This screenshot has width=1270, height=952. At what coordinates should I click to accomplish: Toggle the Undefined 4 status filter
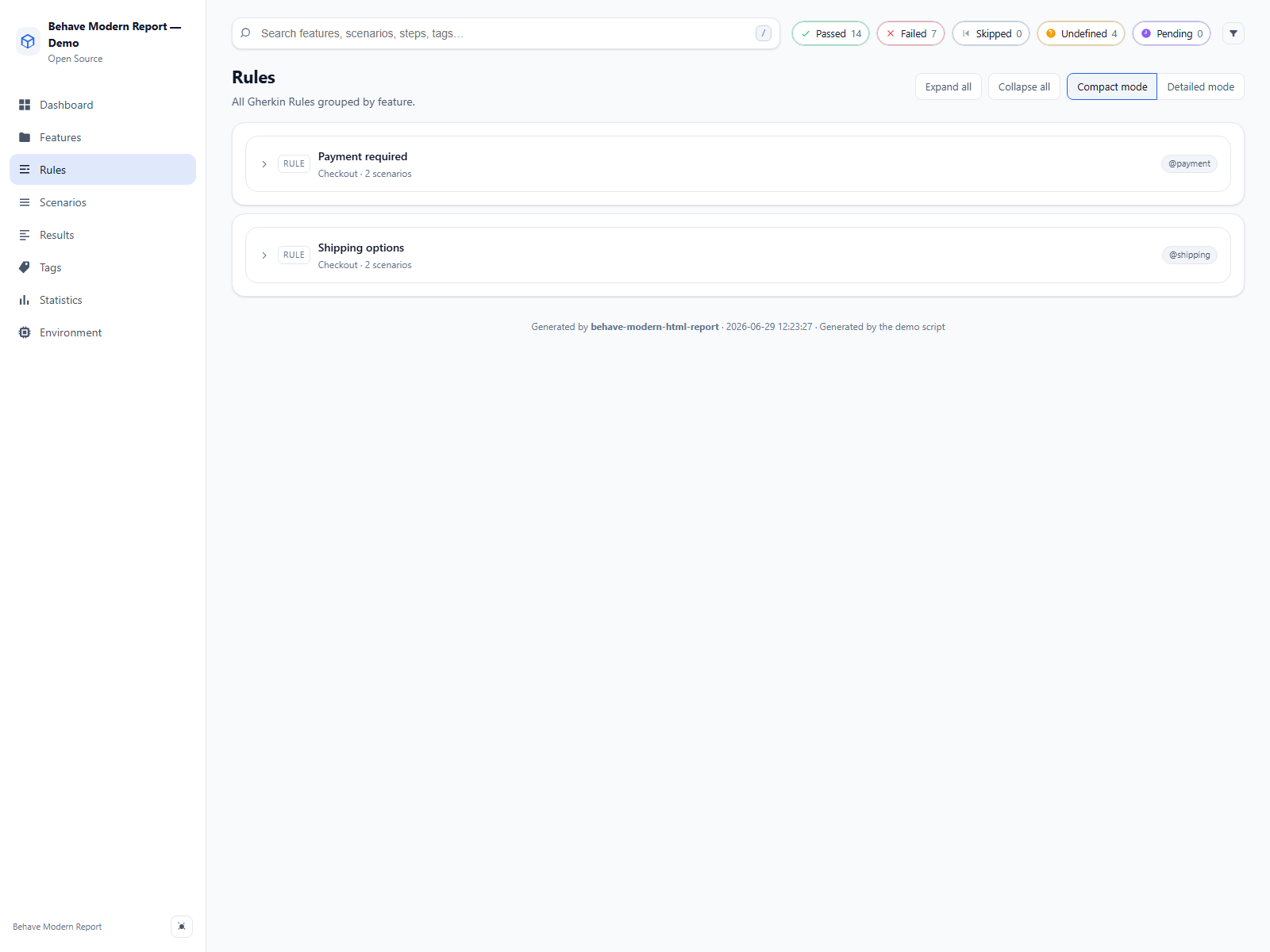point(1081,33)
